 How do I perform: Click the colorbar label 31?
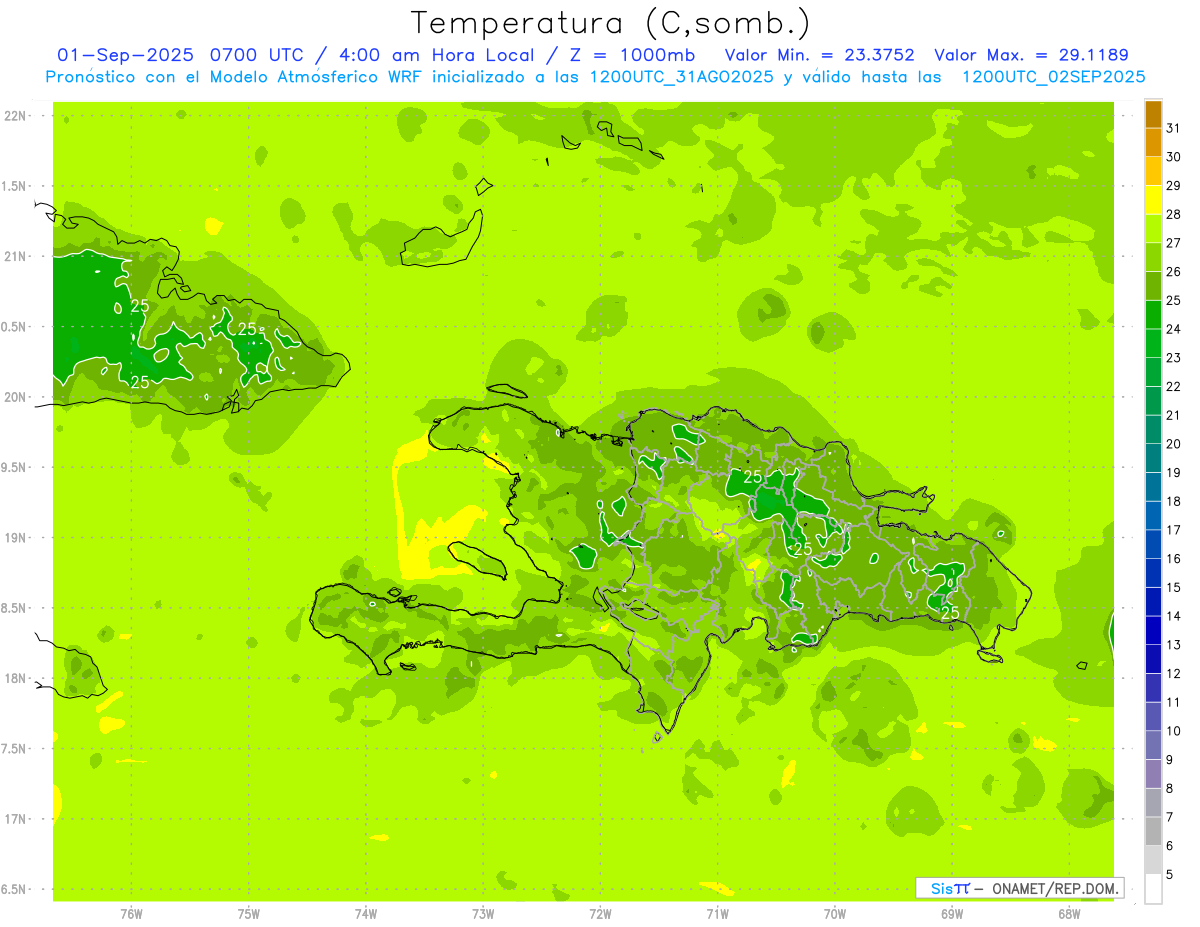click(x=1174, y=128)
